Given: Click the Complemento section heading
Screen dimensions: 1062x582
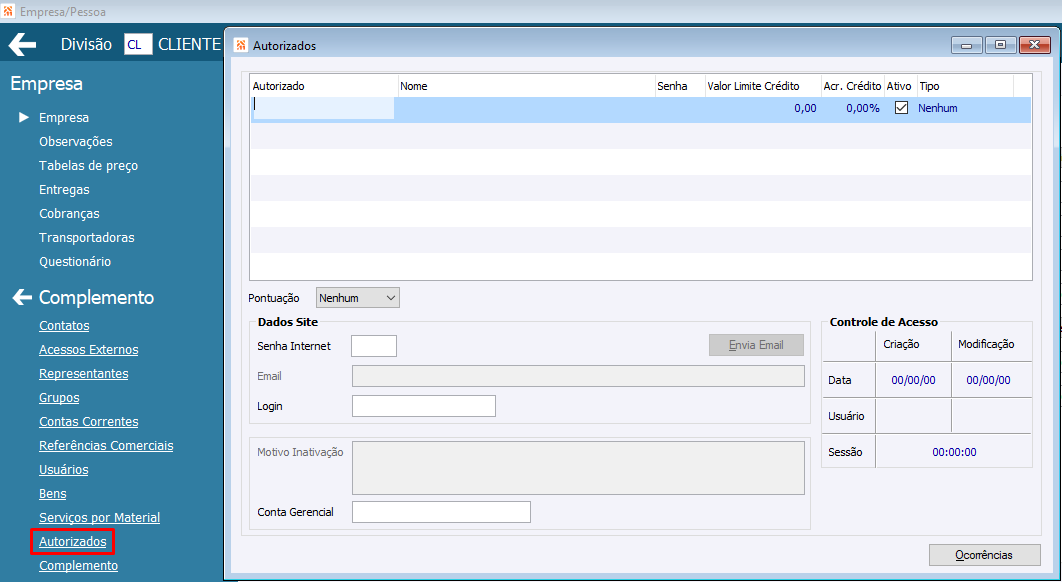Looking at the screenshot, I should point(96,297).
